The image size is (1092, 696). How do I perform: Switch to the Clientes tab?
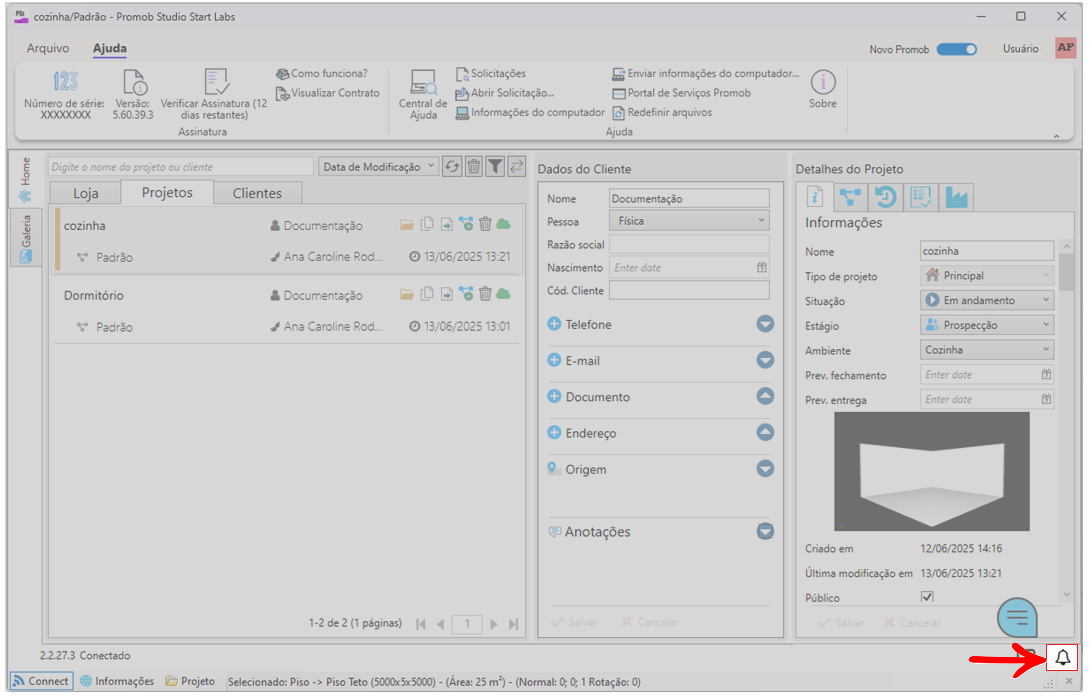click(x=257, y=194)
